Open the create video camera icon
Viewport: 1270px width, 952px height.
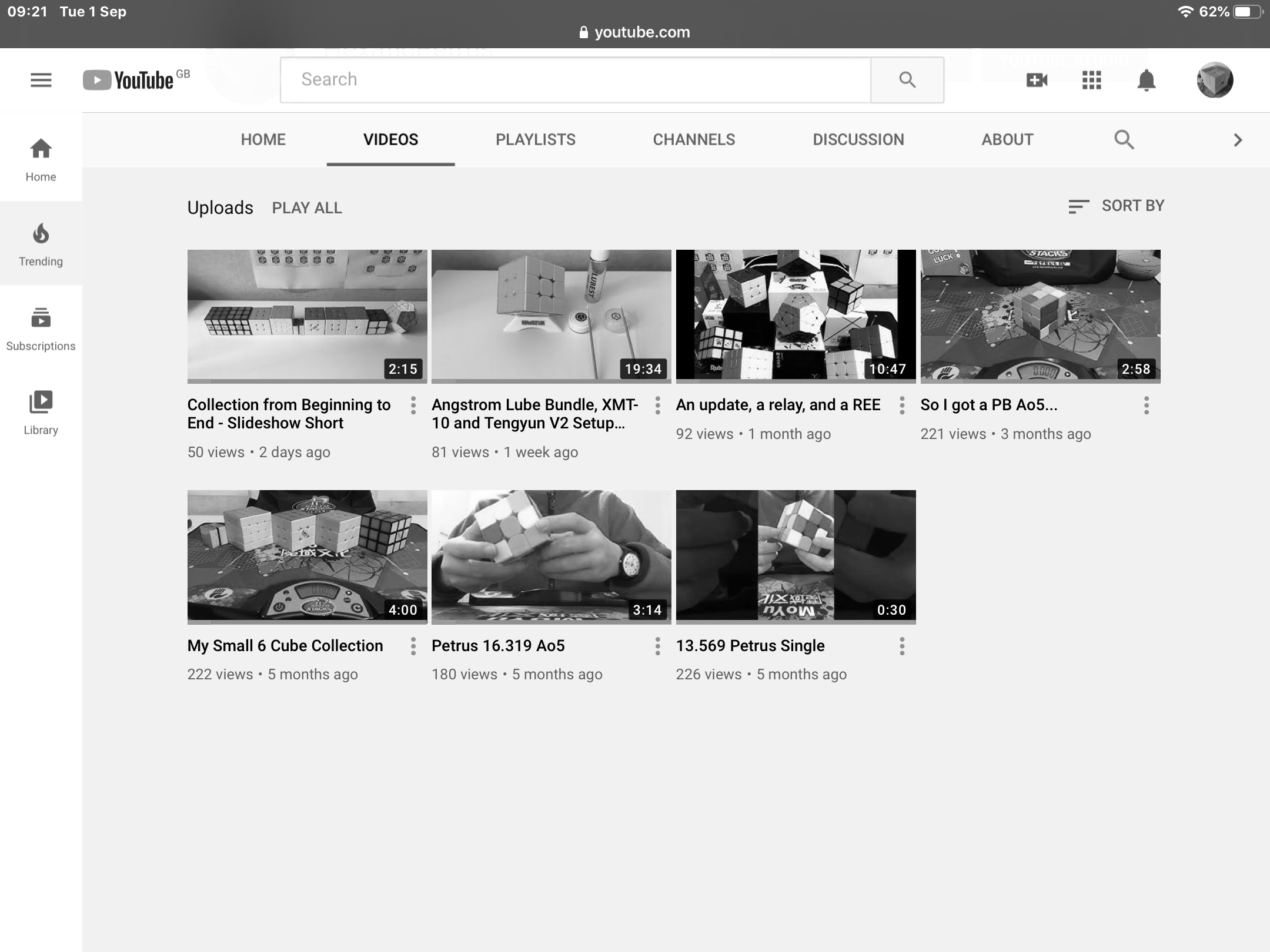pyautogui.click(x=1037, y=80)
